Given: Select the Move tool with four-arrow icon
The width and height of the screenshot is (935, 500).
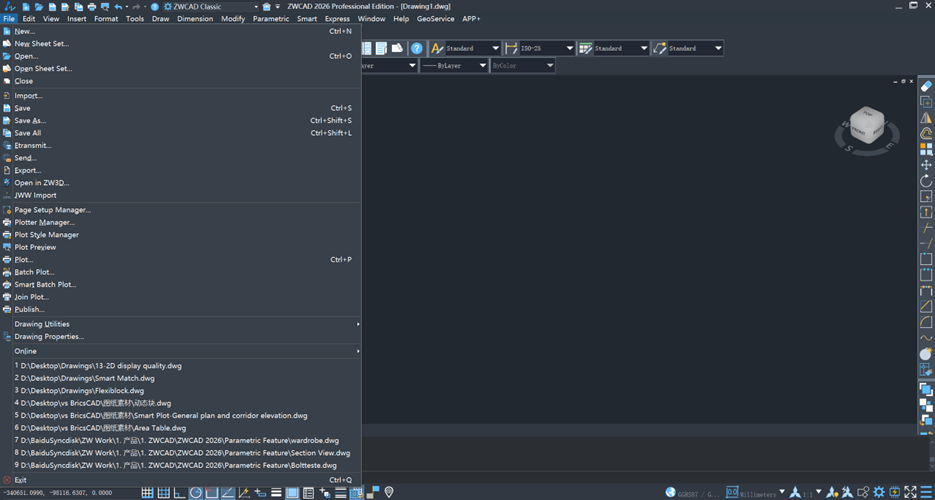Looking at the screenshot, I should 926,165.
